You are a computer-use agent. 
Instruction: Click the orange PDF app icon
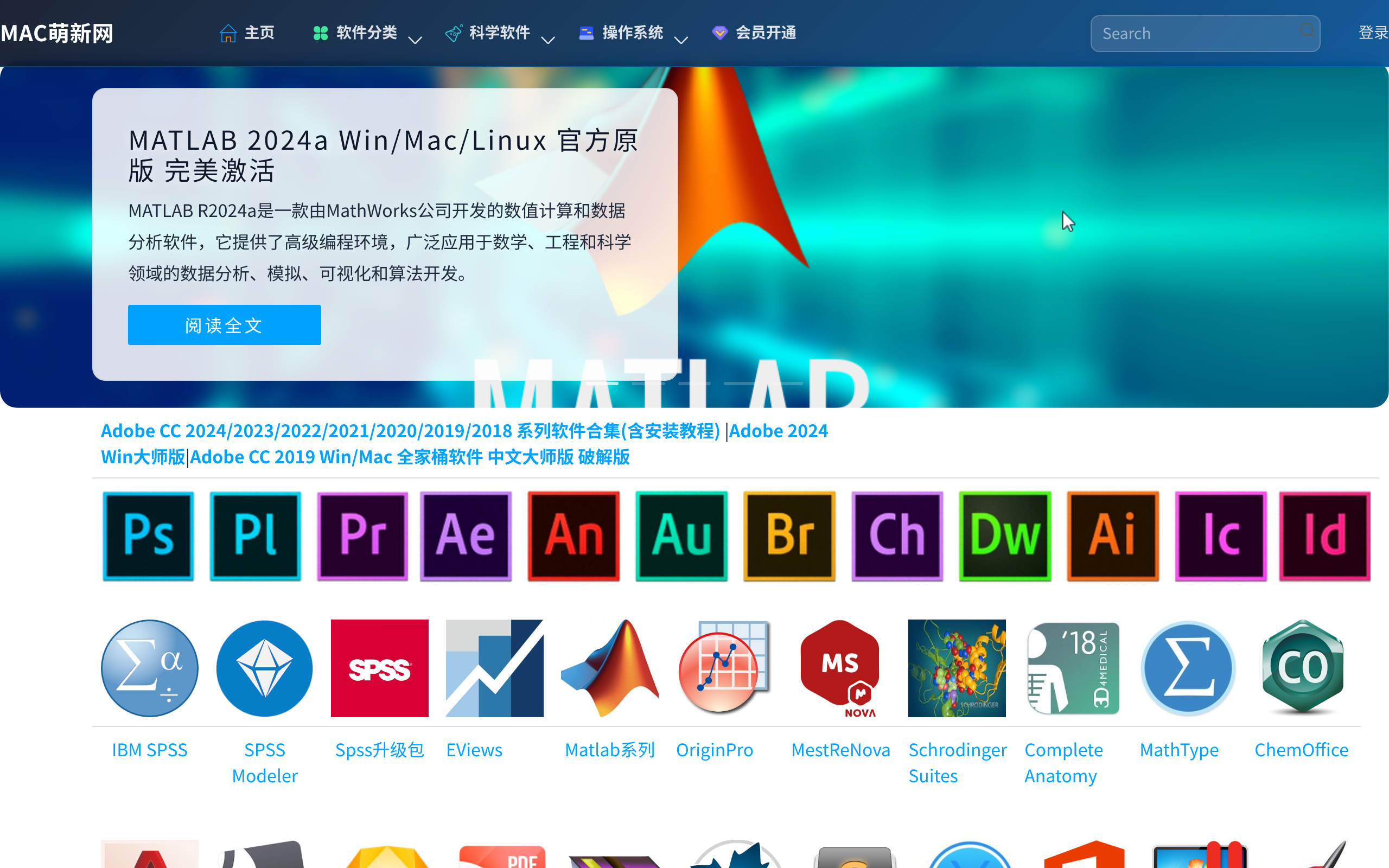pos(502,856)
